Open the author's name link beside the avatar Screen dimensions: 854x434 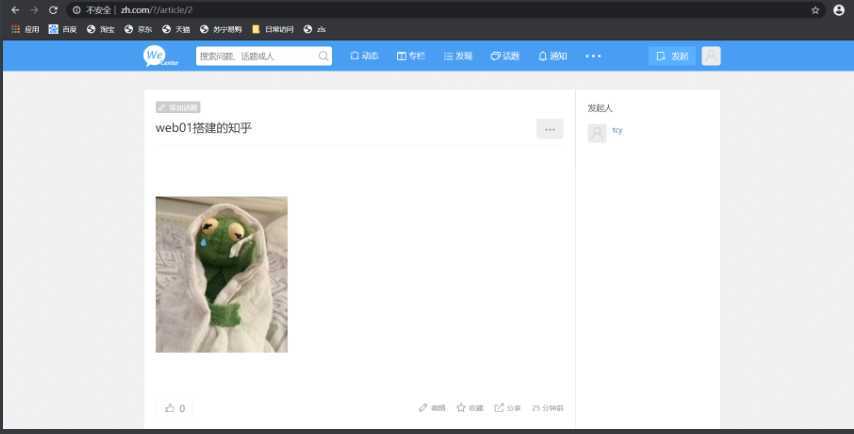[617, 130]
